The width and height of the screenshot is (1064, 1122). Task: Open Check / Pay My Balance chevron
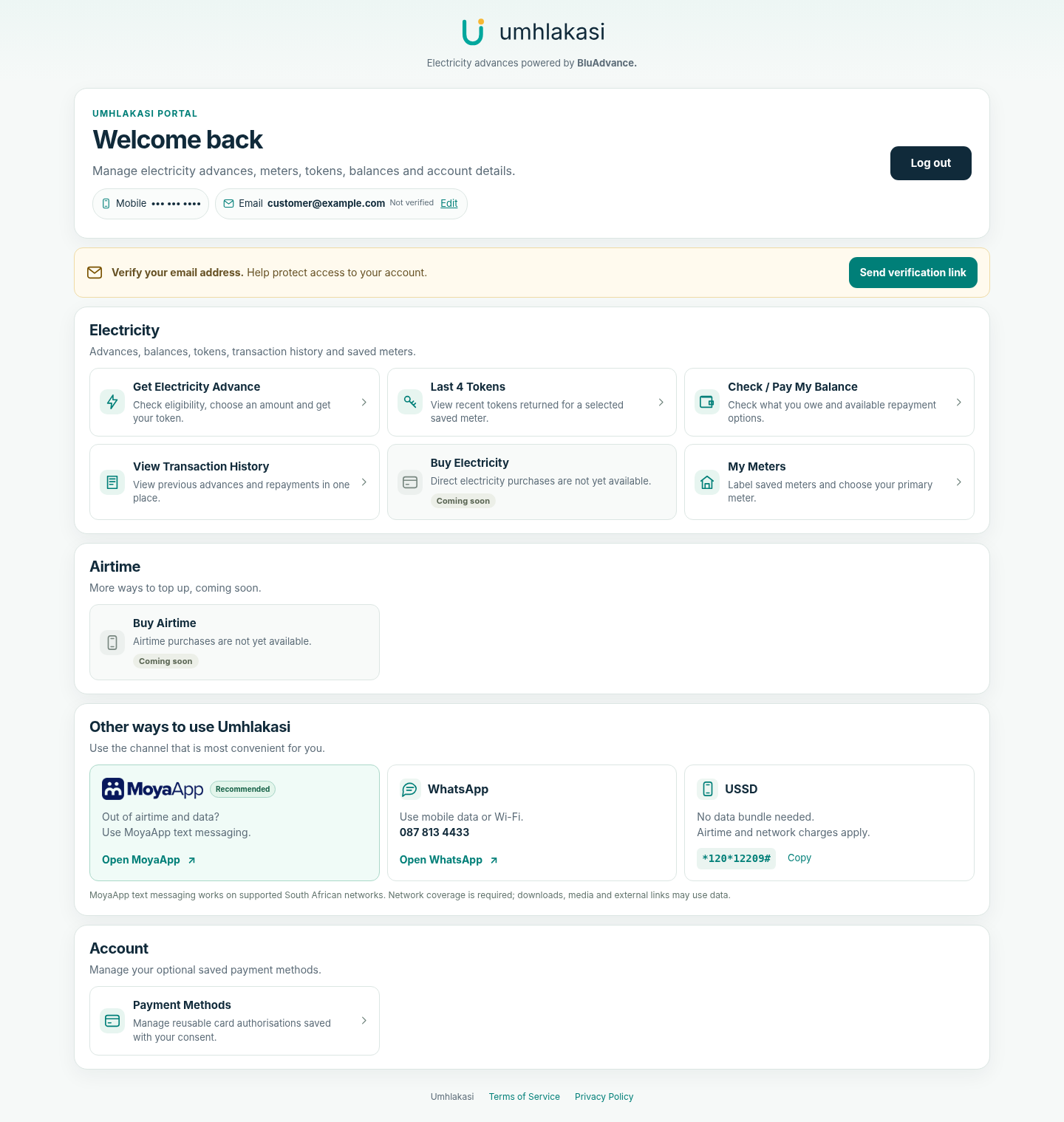[958, 402]
